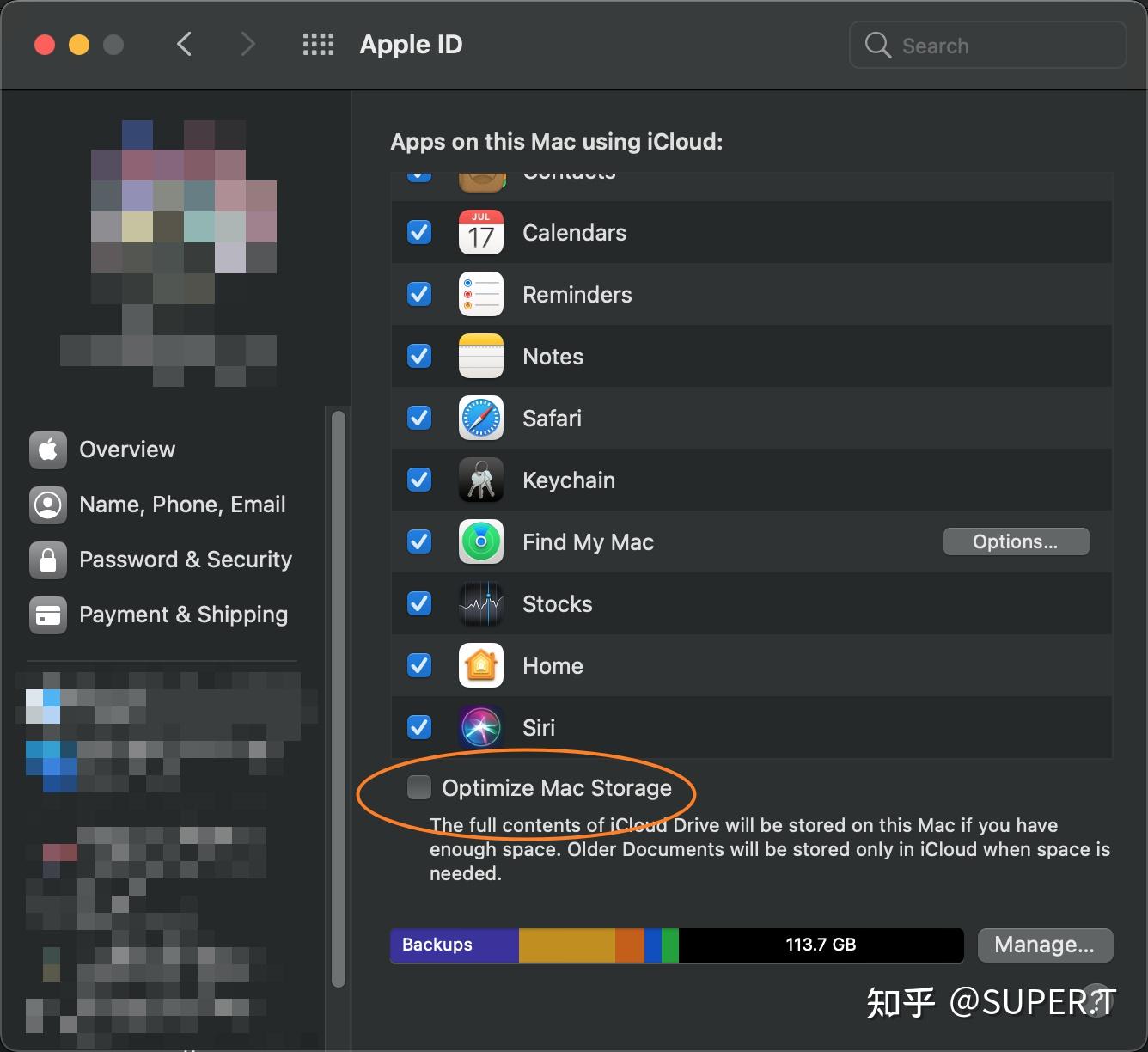Click the Overview Apple logo icon
The image size is (1148, 1052).
click(48, 450)
